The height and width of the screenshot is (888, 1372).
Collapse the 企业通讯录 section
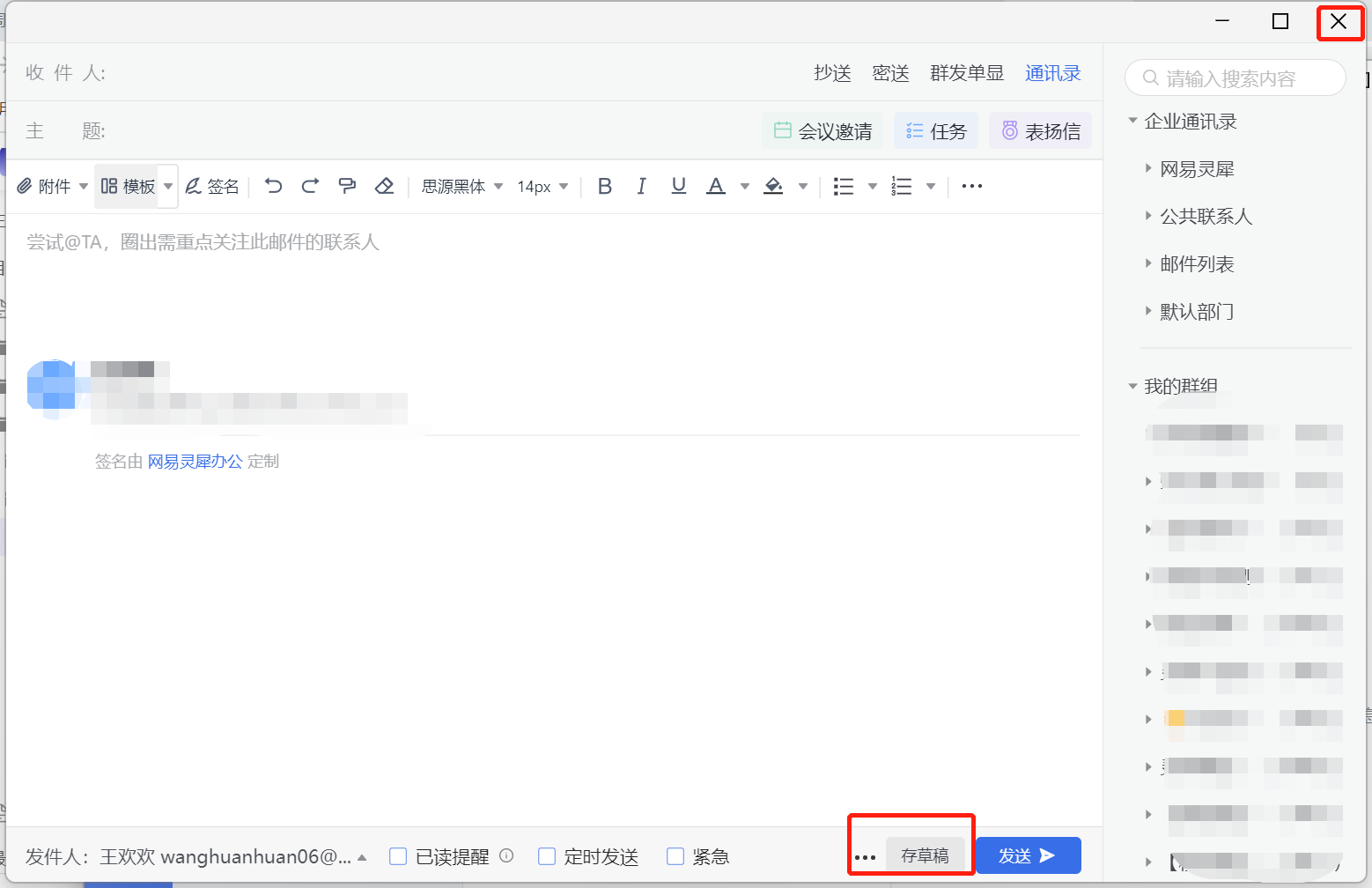pos(1132,121)
